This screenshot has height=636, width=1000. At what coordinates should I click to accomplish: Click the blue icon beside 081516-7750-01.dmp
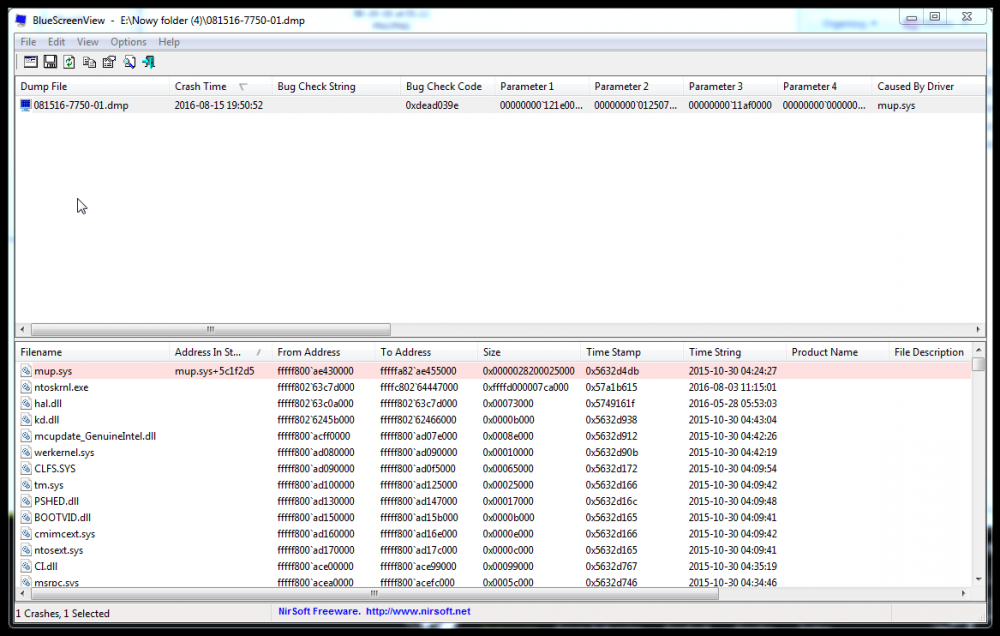pos(26,105)
